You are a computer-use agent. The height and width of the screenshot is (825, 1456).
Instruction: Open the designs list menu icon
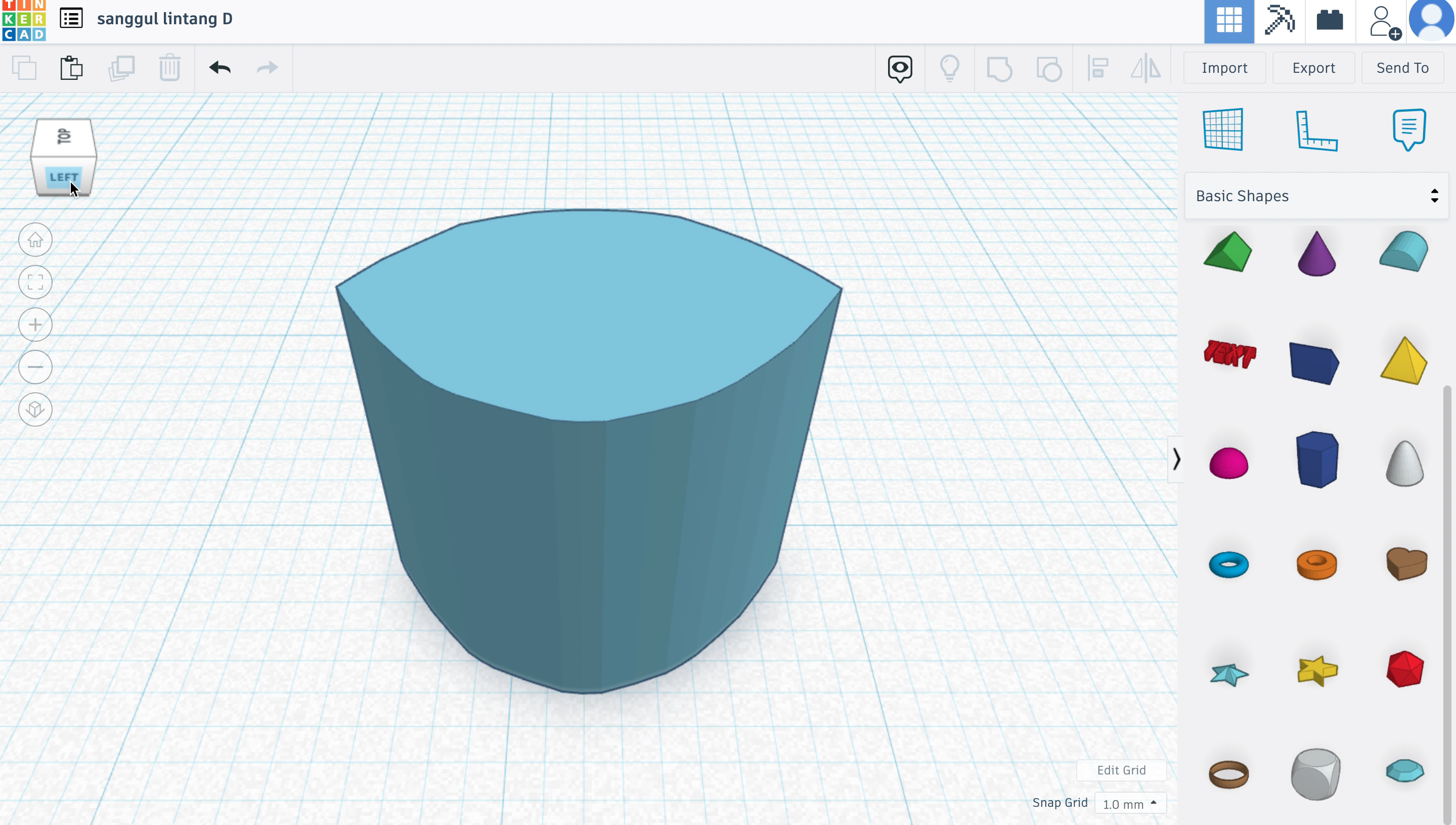pos(71,19)
